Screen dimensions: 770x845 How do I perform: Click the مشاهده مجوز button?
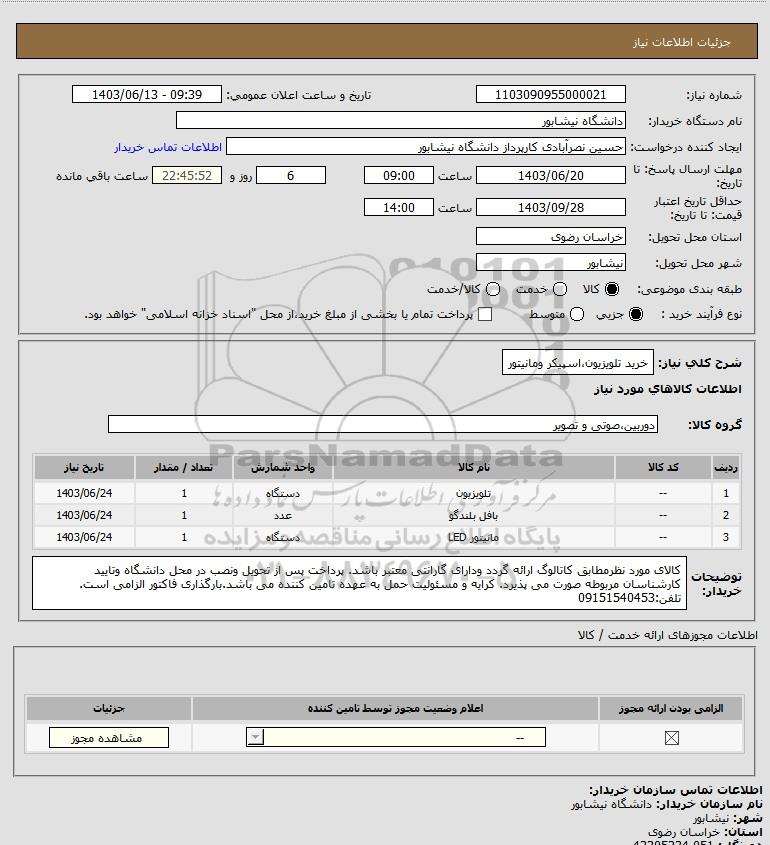click(x=108, y=738)
